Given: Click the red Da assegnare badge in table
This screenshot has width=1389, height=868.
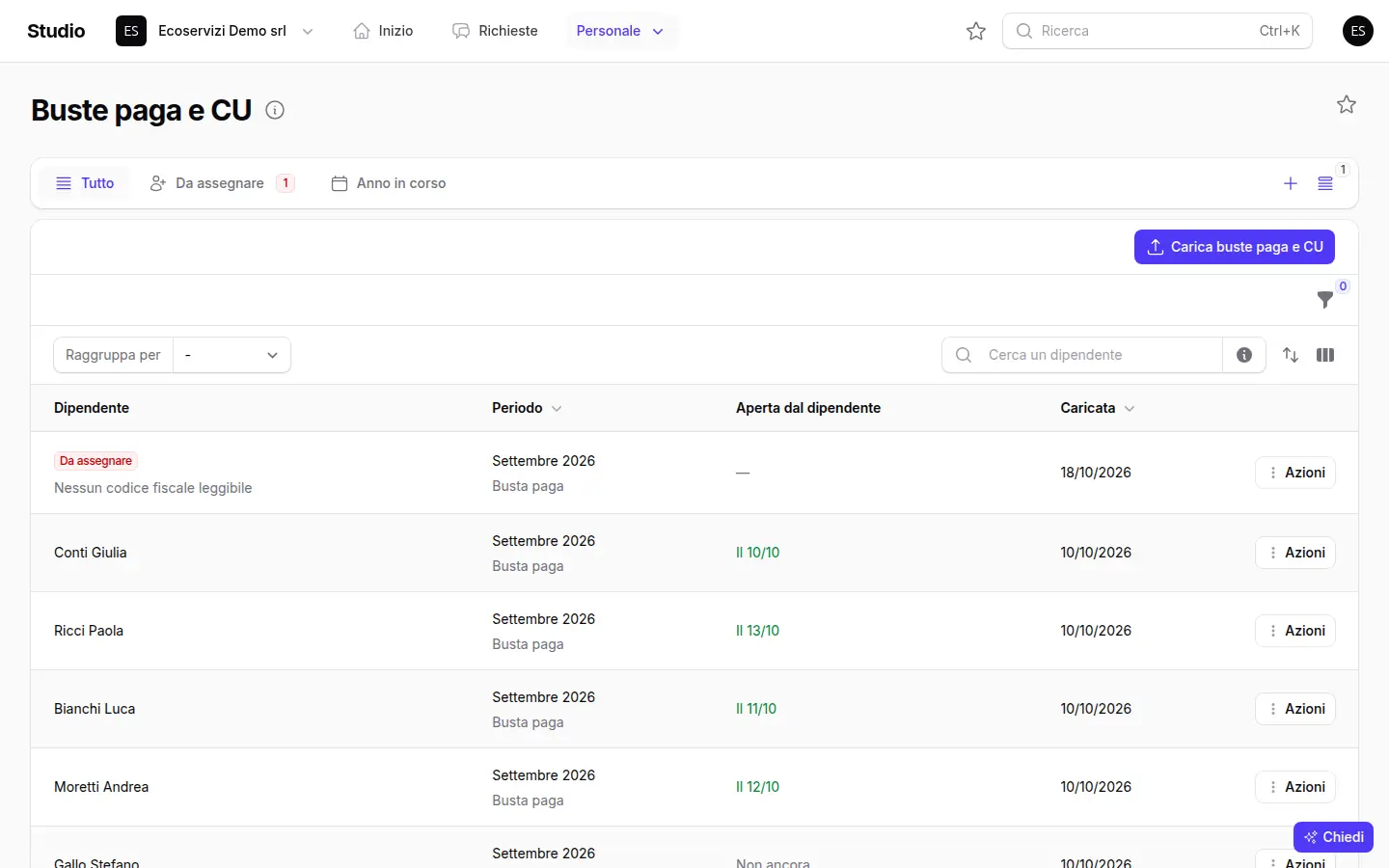Looking at the screenshot, I should tap(95, 461).
